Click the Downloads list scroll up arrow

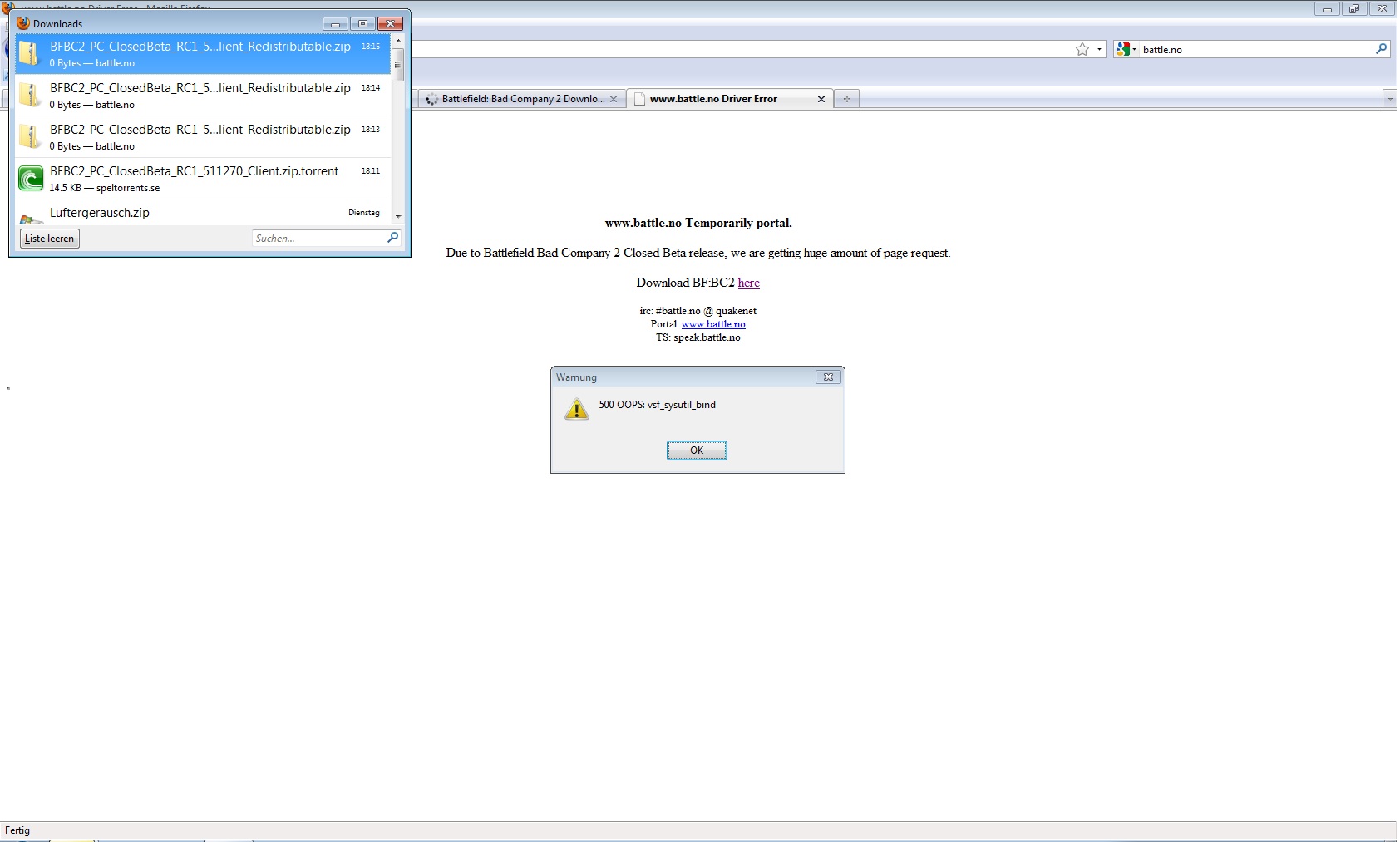[398, 40]
